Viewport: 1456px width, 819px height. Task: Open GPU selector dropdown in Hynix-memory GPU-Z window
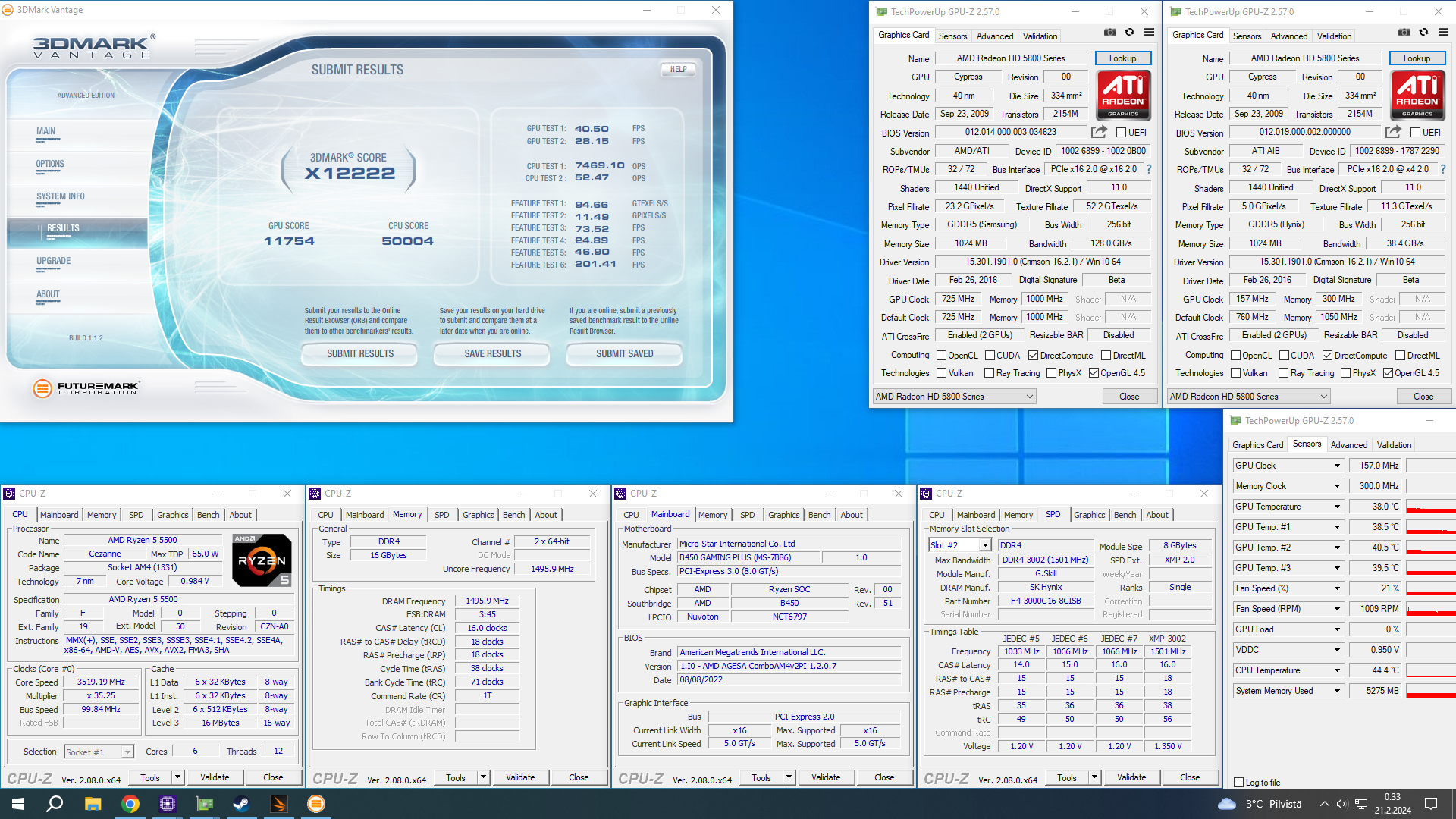click(x=1248, y=397)
